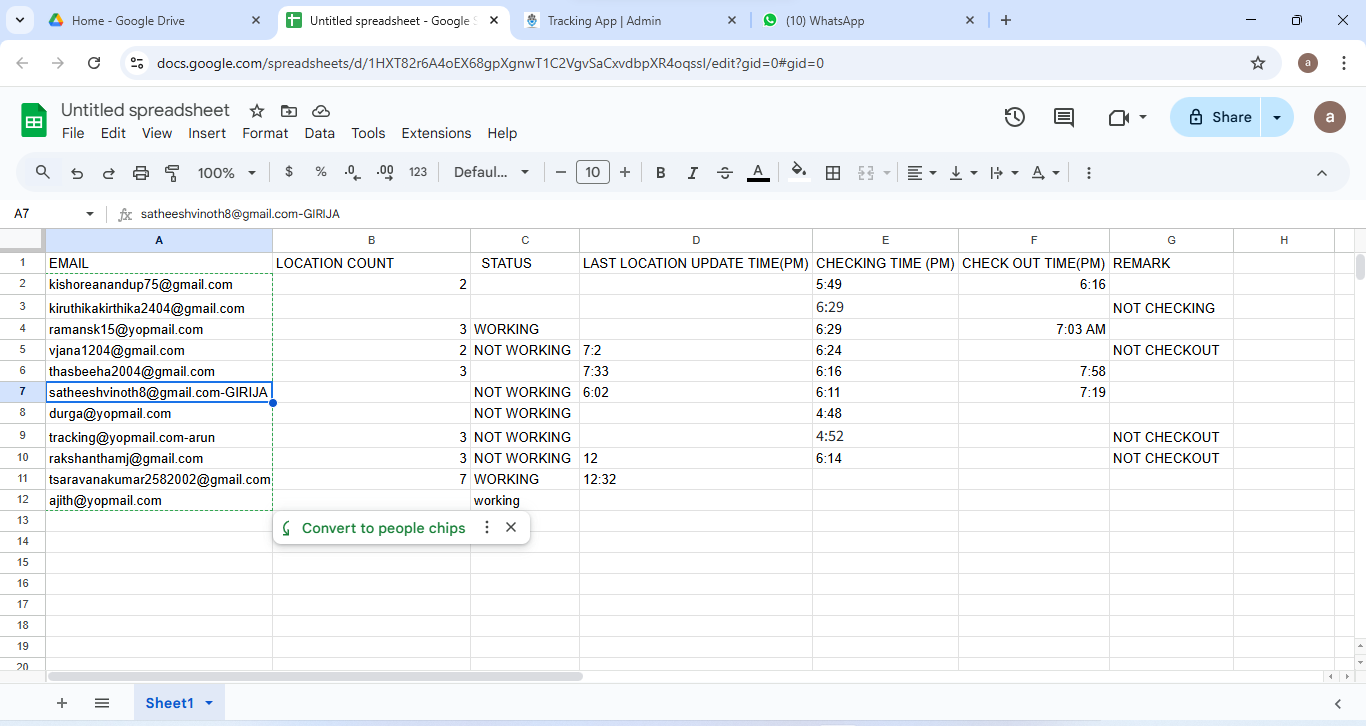The image size is (1366, 726).
Task: Click the font size input field
Action: (x=592, y=173)
